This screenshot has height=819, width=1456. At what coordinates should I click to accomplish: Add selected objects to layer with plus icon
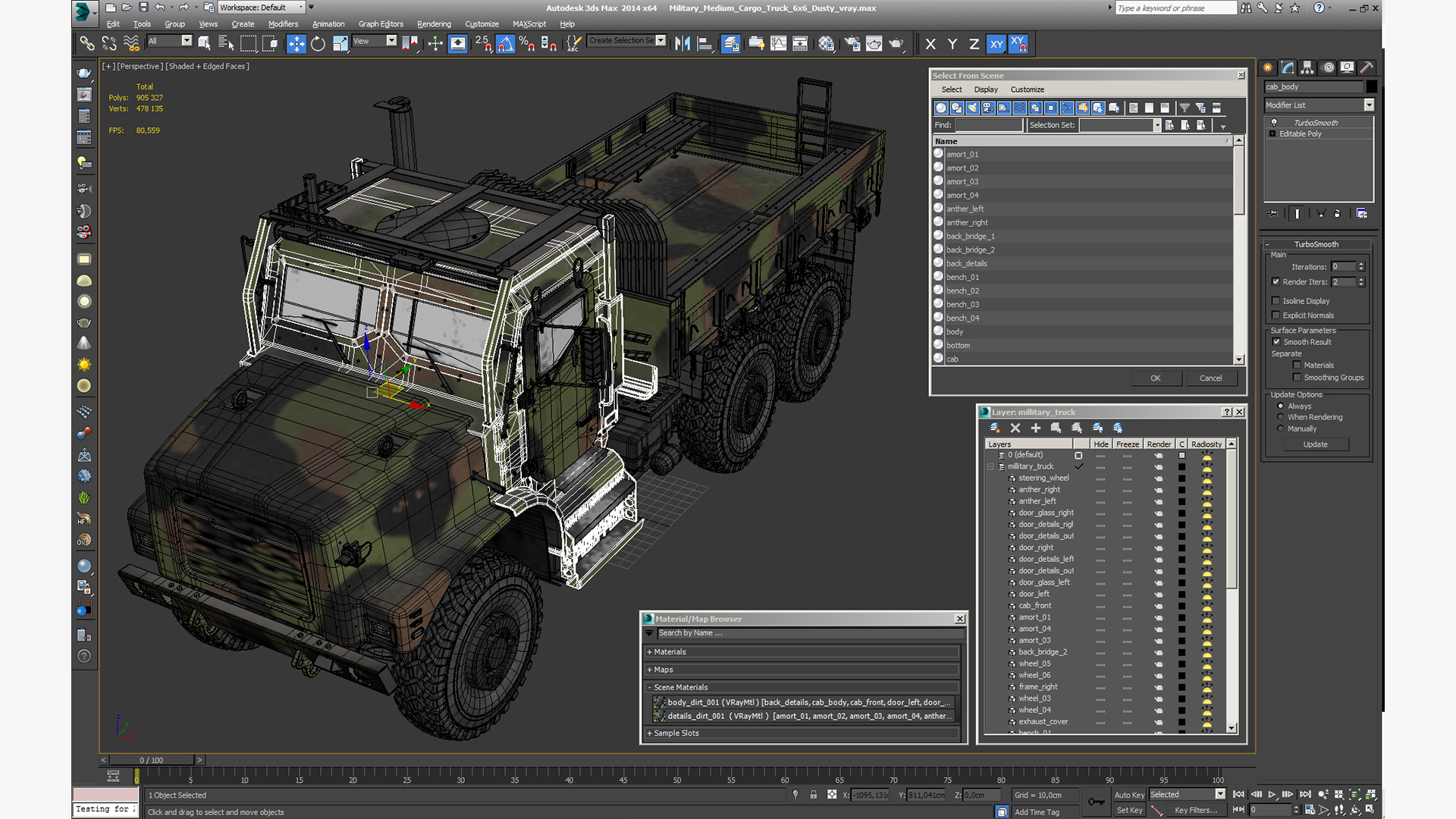click(1036, 428)
